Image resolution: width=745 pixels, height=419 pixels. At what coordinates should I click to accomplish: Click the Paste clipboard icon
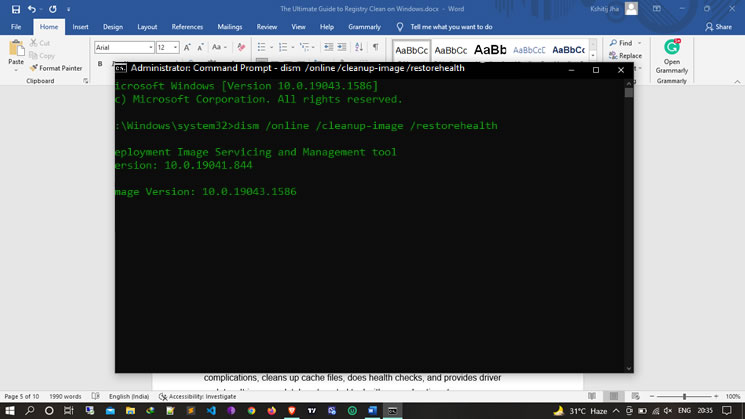(x=16, y=48)
